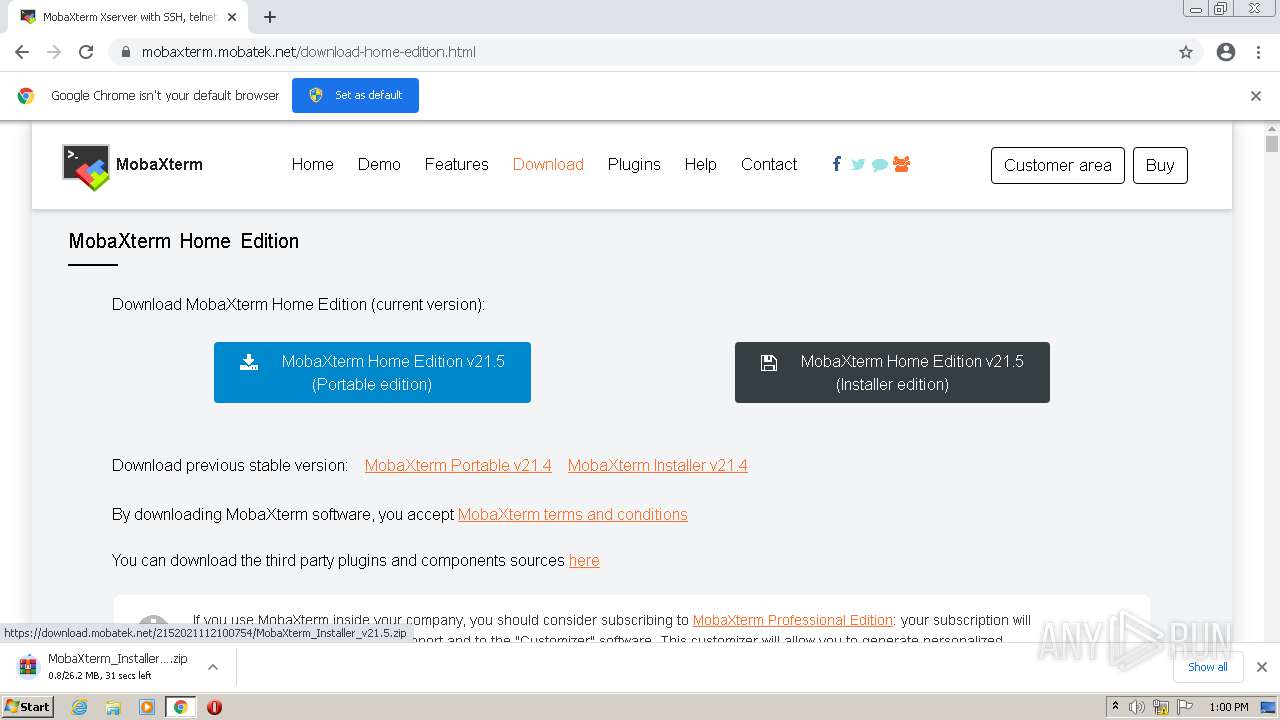1280x720 pixels.
Task: Open a new browser tab
Action: point(270,17)
